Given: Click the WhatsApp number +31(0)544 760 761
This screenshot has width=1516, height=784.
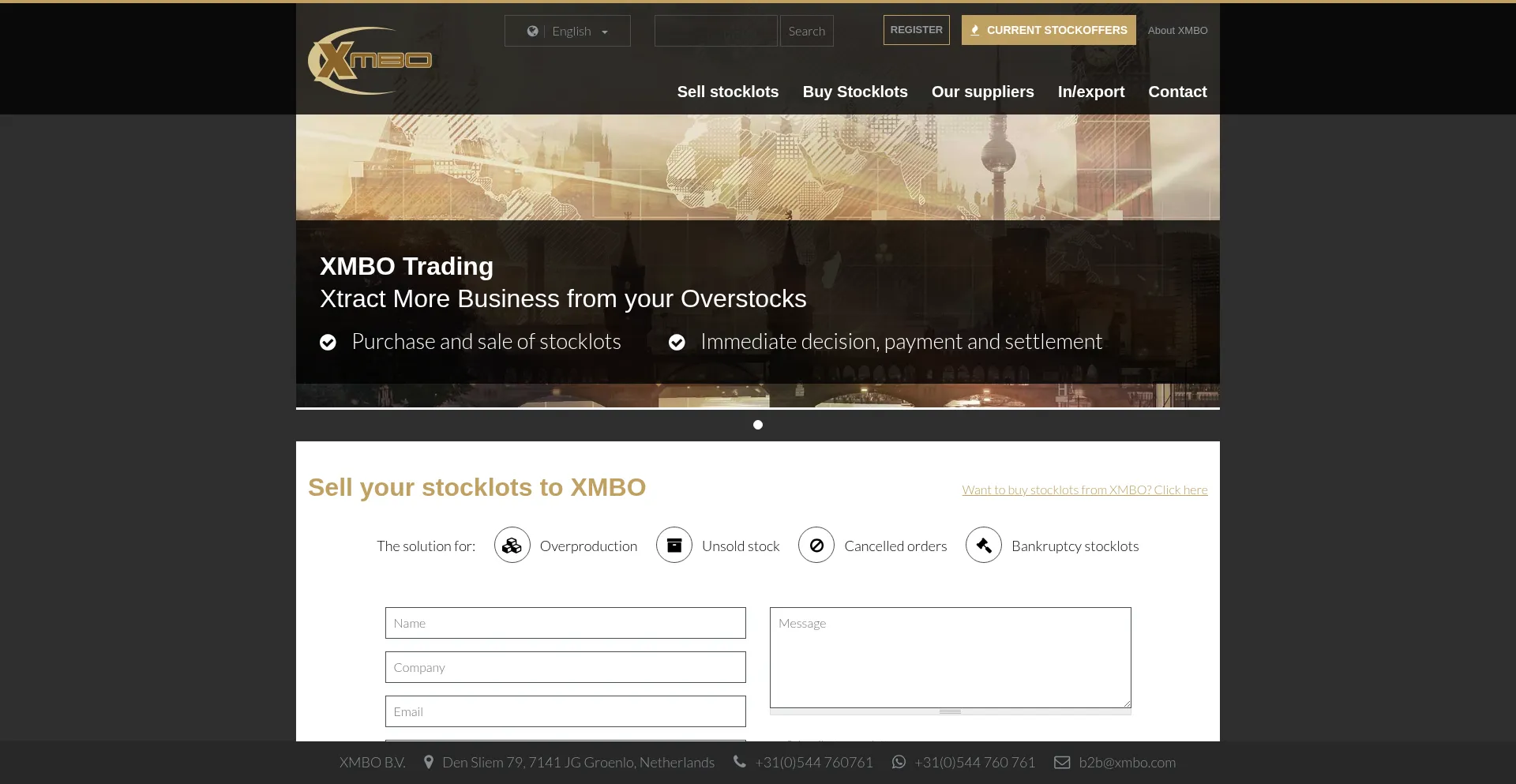Looking at the screenshot, I should click(x=974, y=762).
